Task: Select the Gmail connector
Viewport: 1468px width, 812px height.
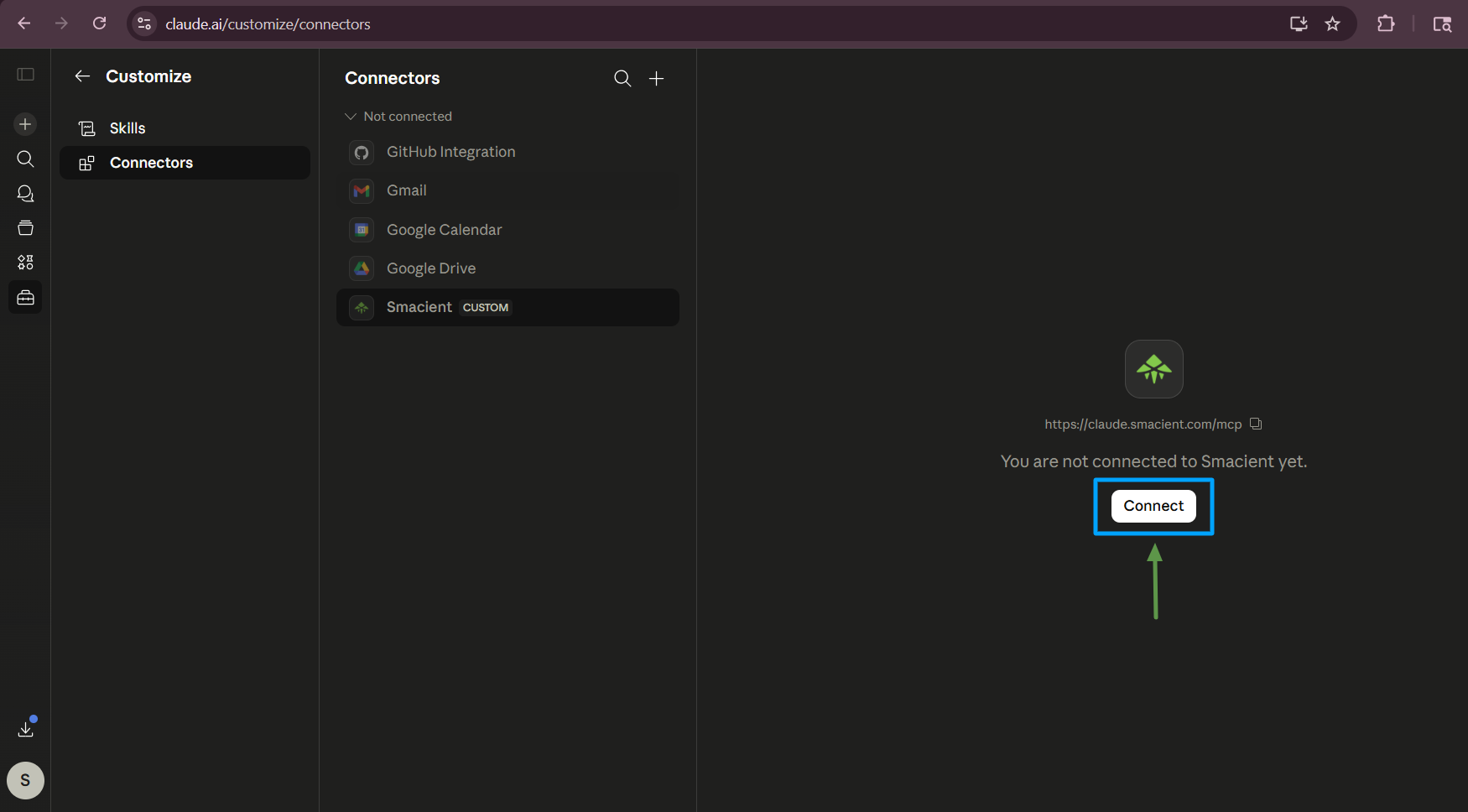Action: (x=508, y=191)
